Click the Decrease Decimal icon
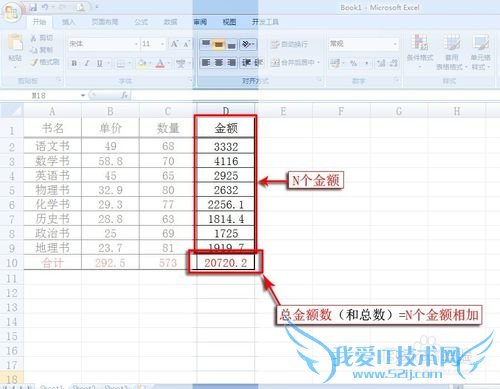 point(393,63)
